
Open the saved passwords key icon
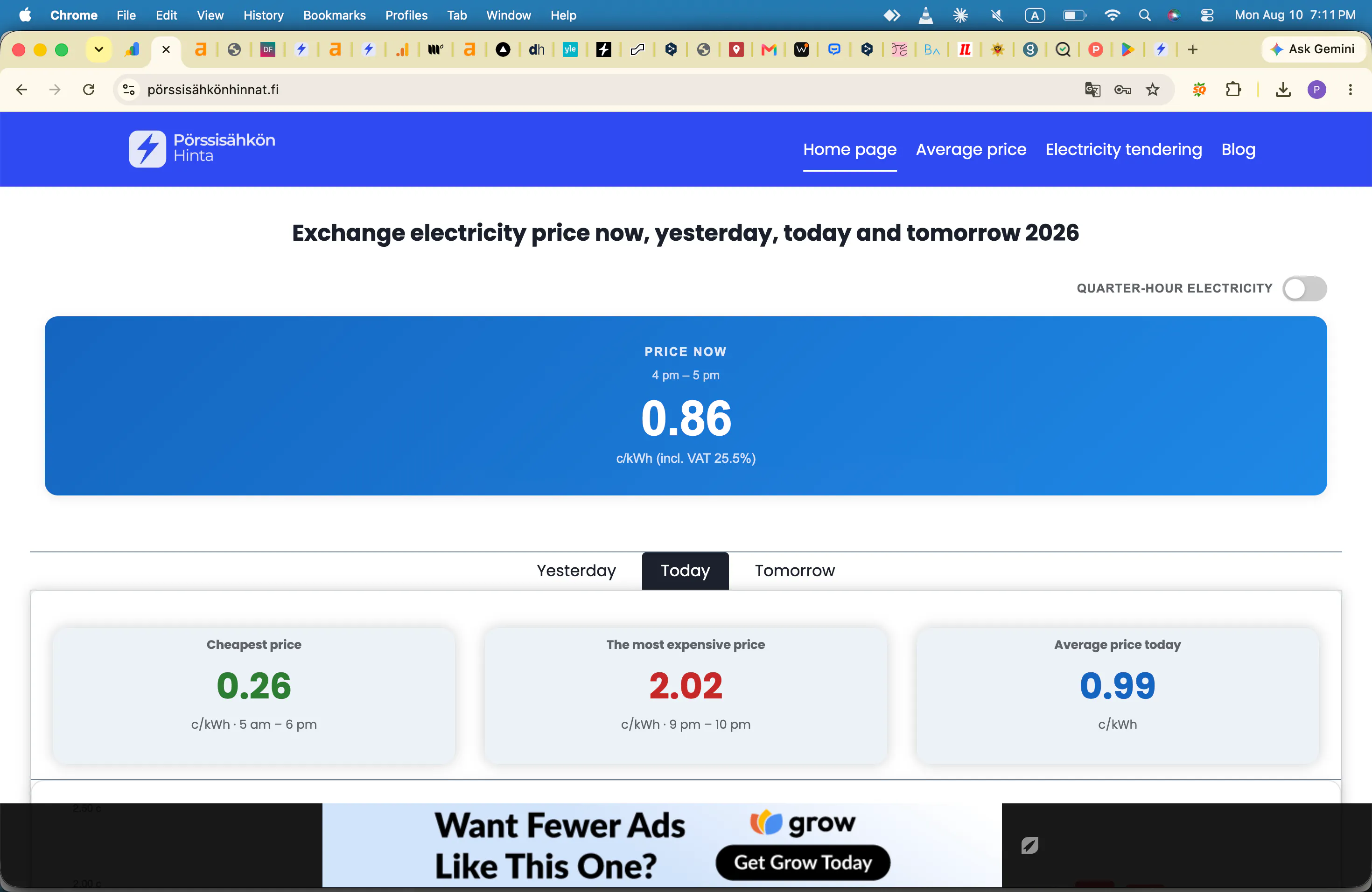click(1122, 90)
